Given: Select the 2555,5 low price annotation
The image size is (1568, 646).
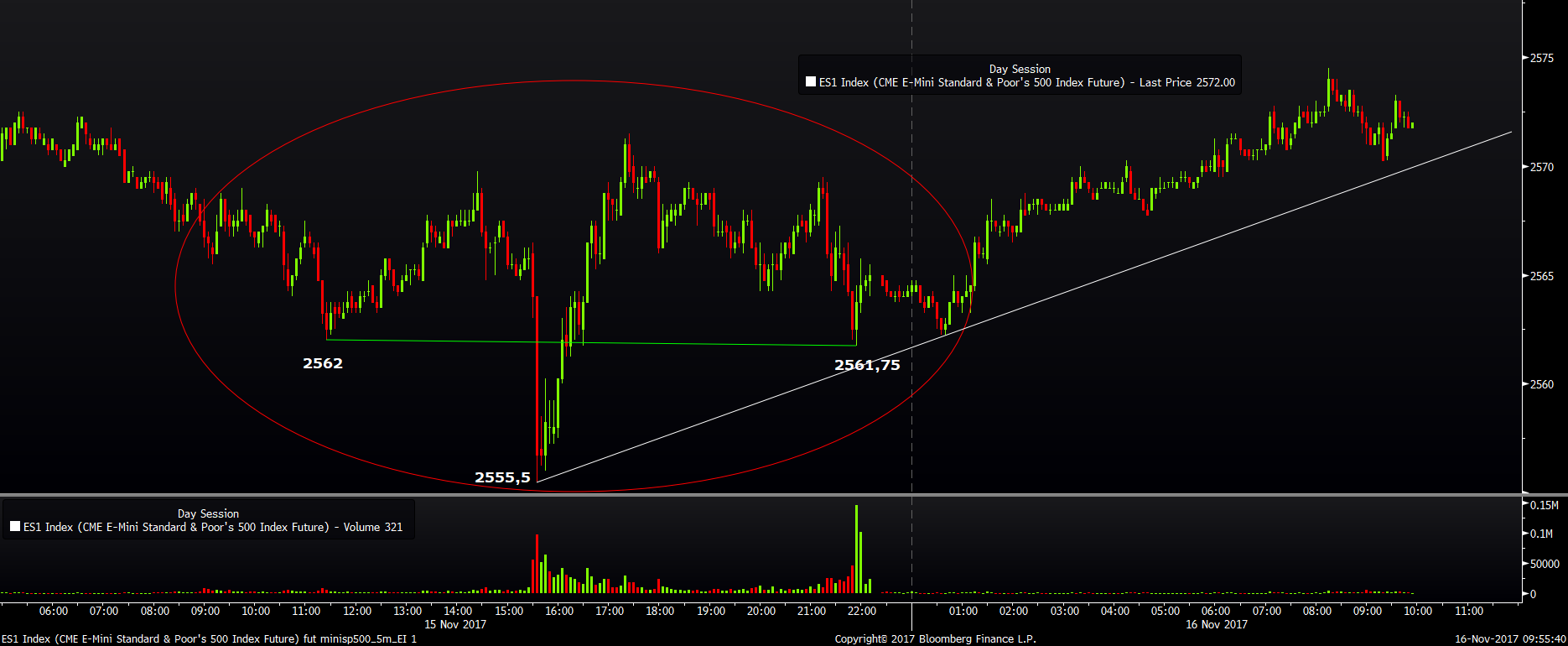Looking at the screenshot, I should point(502,477).
